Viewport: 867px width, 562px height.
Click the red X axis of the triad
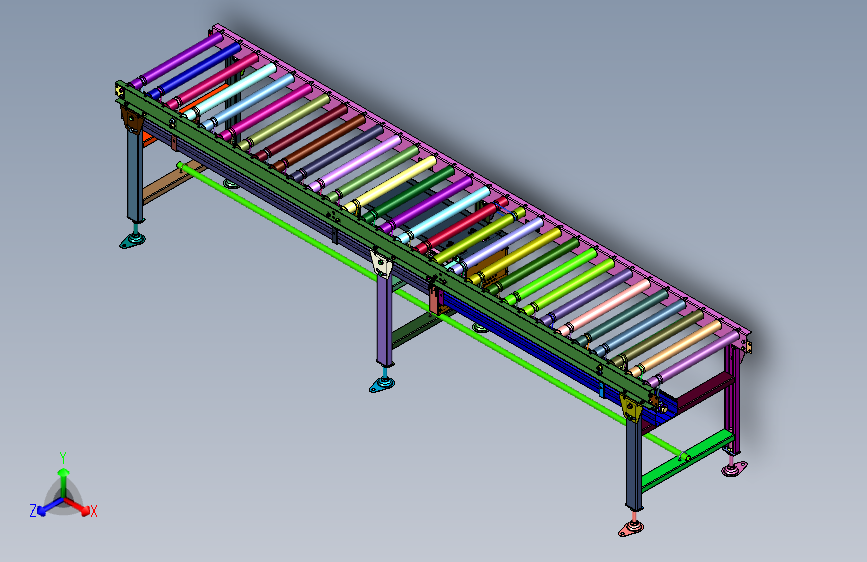point(77,506)
